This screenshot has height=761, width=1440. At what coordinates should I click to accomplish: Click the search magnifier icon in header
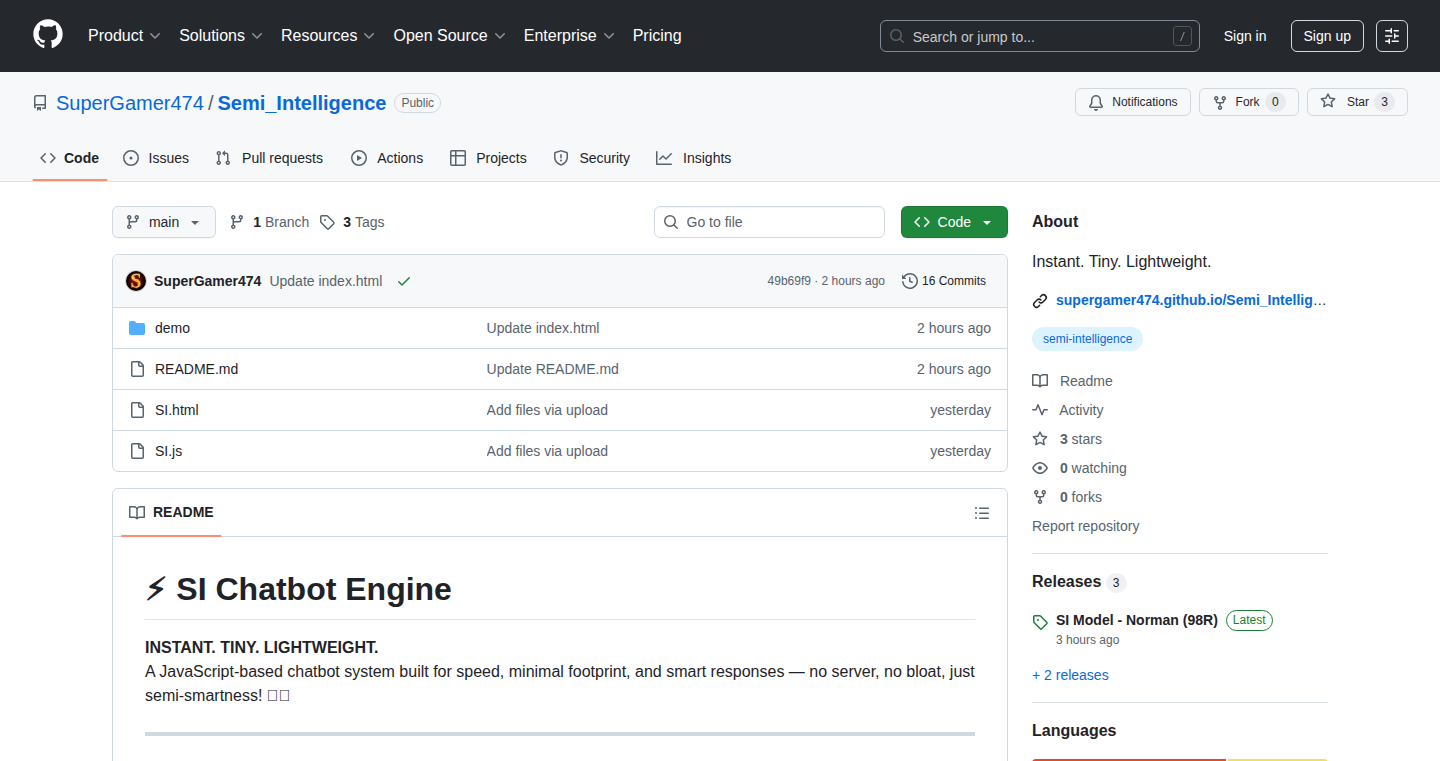(x=897, y=36)
